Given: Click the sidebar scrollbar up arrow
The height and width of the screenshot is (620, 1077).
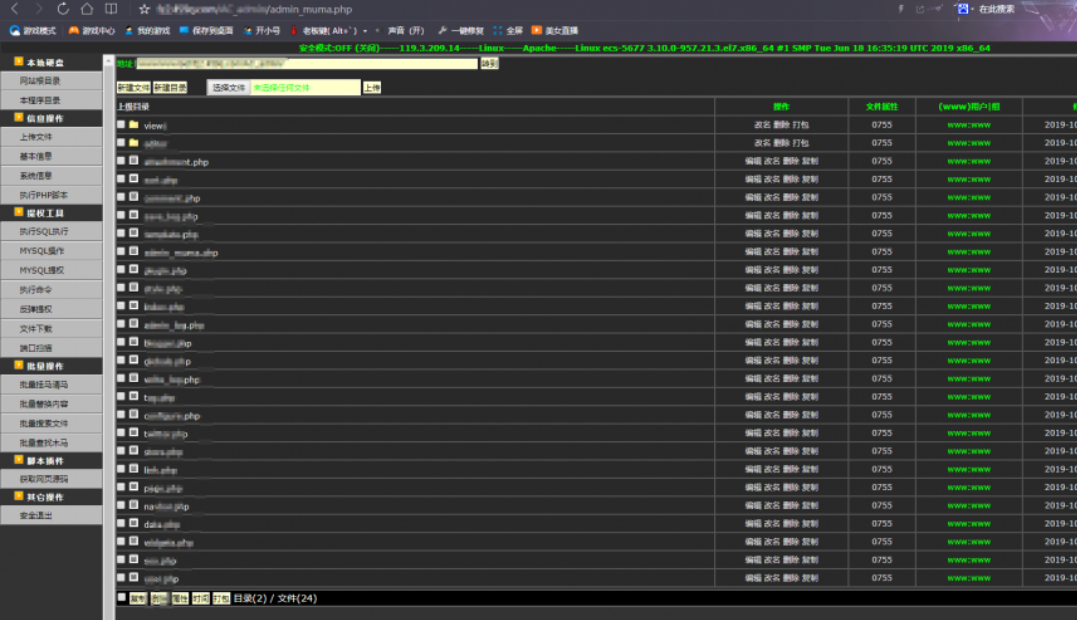Looking at the screenshot, I should (109, 62).
